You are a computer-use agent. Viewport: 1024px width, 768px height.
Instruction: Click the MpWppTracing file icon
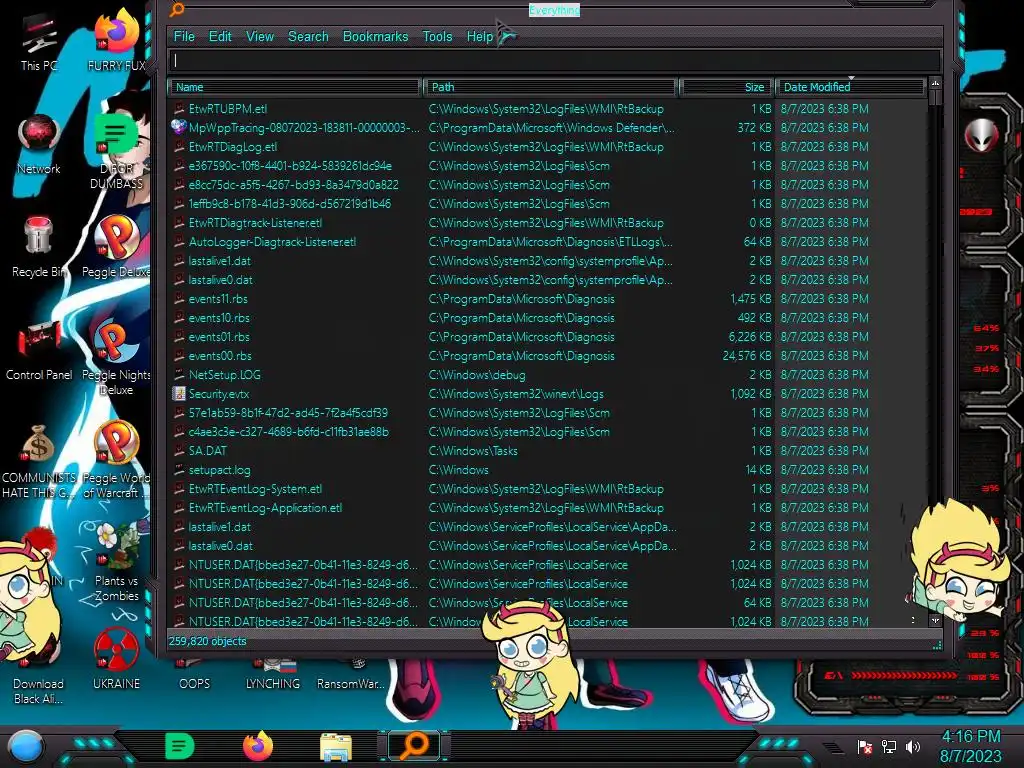pos(178,127)
